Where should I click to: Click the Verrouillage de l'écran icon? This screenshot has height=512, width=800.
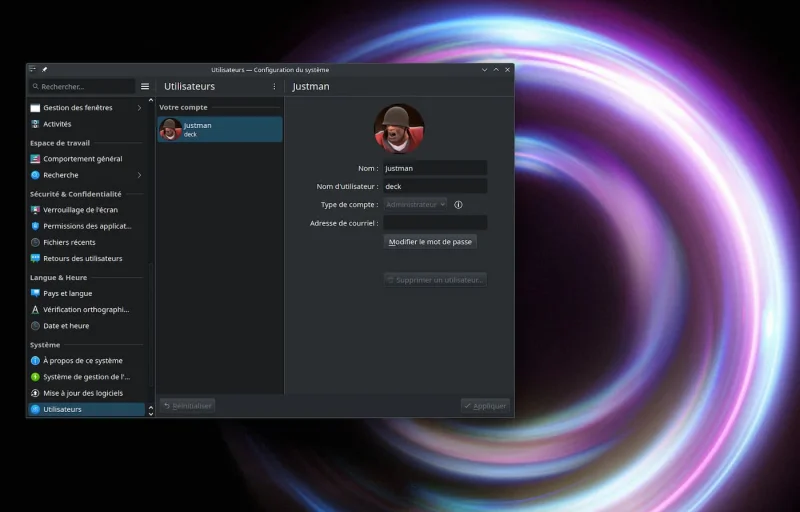point(35,210)
